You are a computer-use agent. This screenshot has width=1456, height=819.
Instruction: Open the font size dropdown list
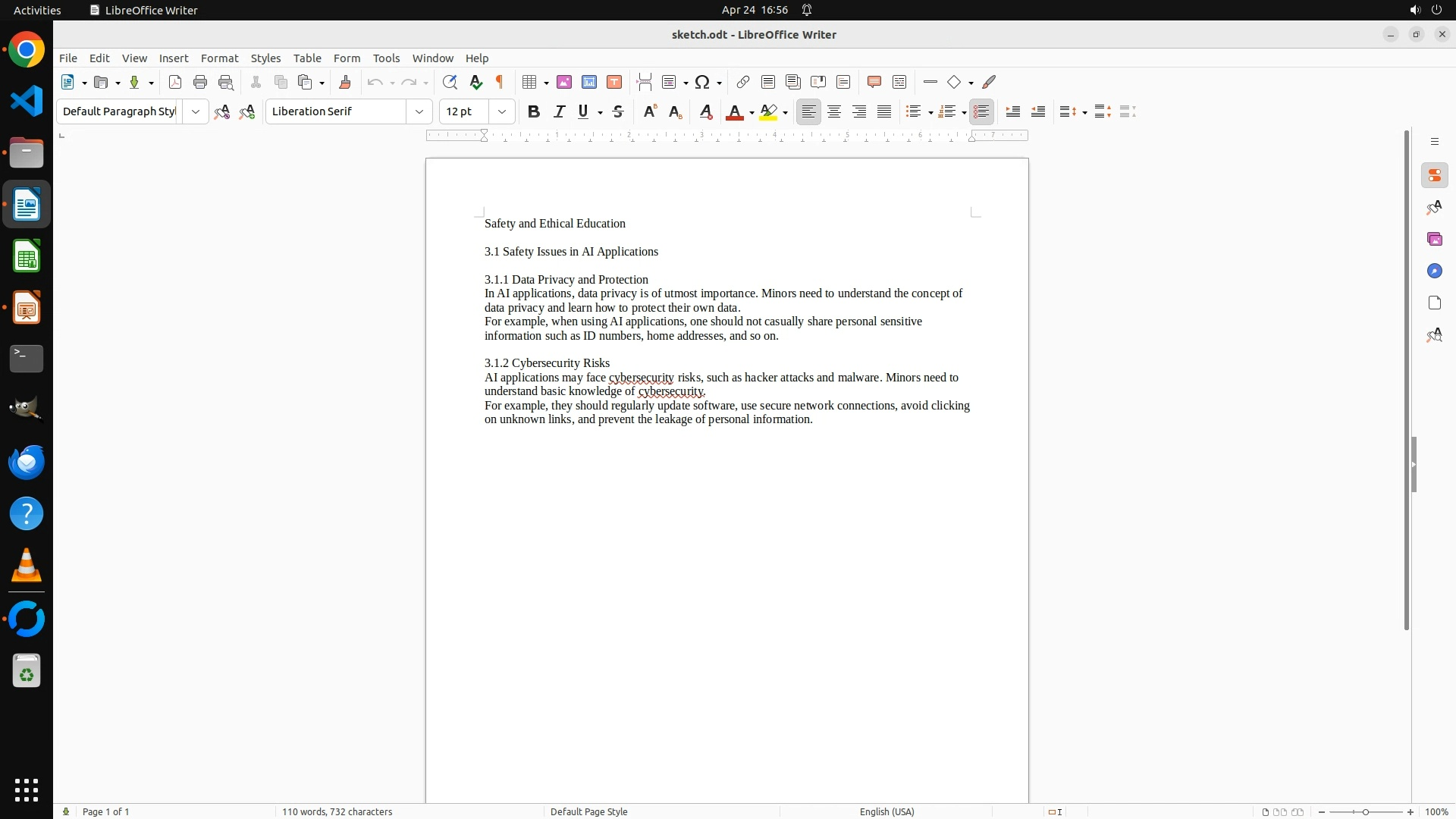(501, 111)
